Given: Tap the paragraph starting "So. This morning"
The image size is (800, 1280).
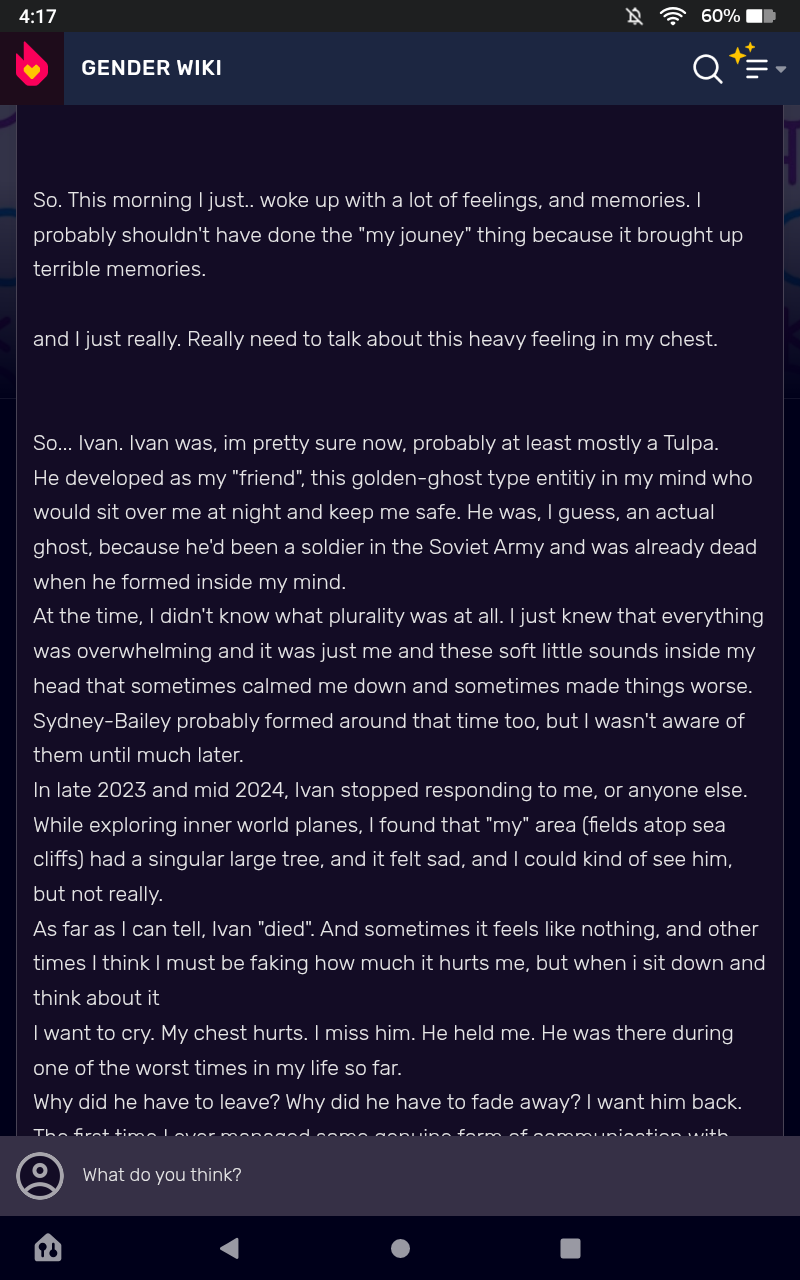Looking at the screenshot, I should [x=388, y=235].
